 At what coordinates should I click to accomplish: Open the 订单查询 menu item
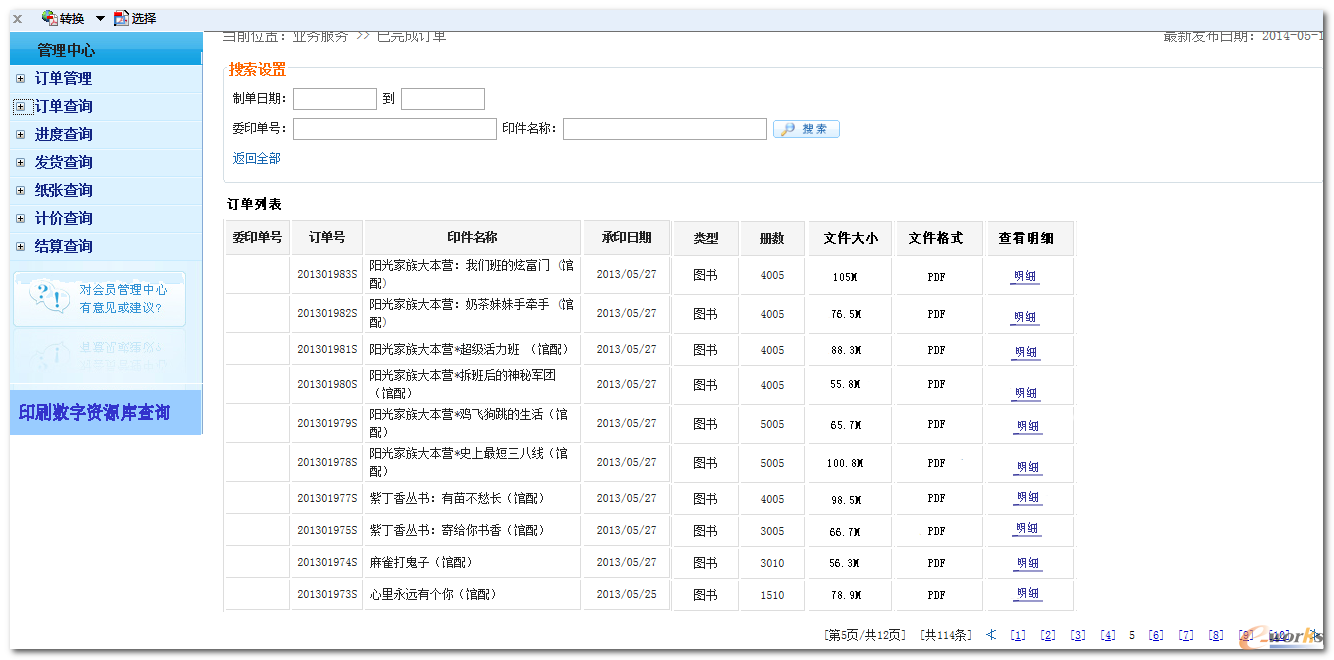[x=64, y=106]
